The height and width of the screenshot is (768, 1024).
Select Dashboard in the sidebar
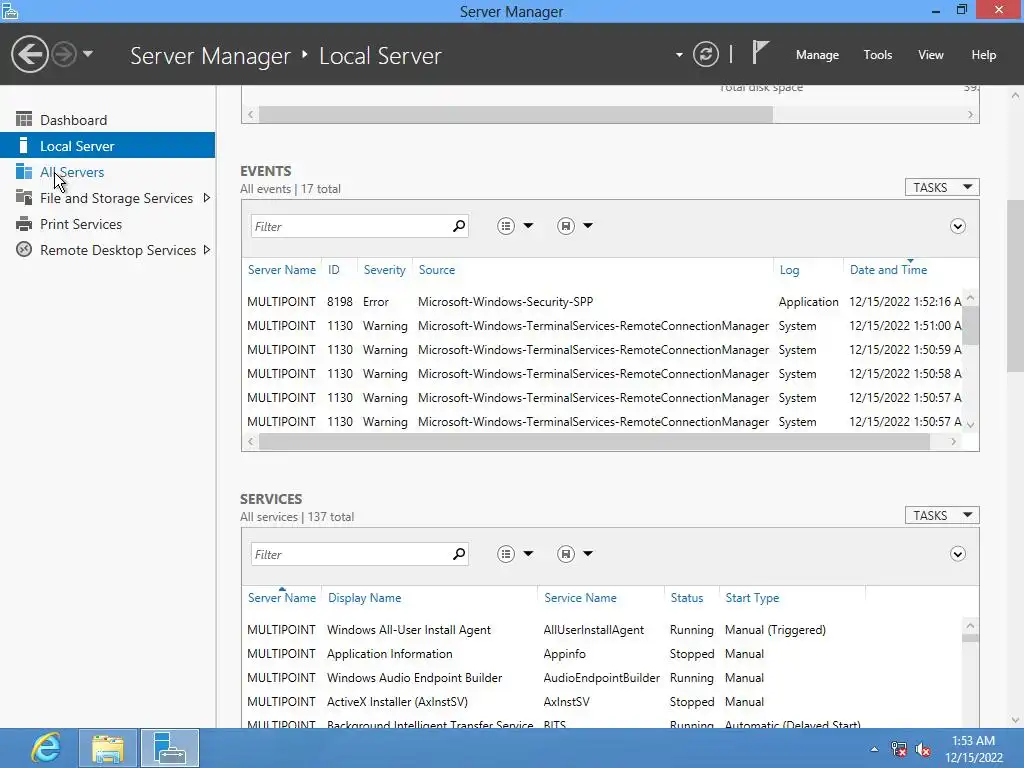108,120
